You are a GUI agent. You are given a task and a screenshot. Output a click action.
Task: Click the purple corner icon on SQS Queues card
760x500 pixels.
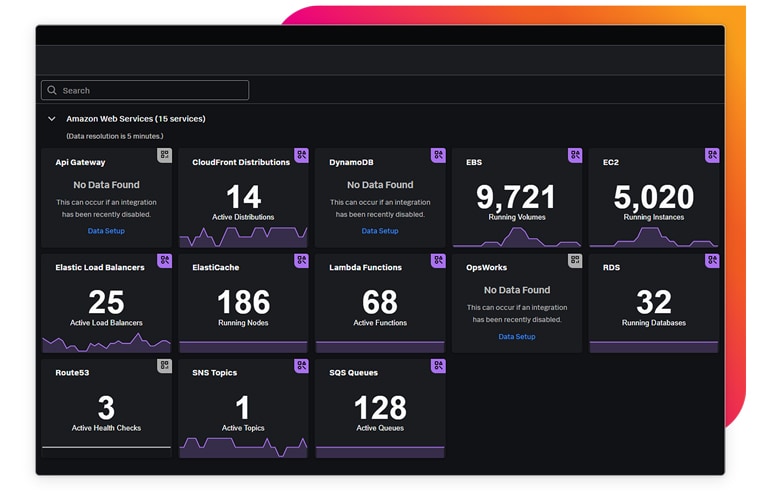click(x=438, y=366)
